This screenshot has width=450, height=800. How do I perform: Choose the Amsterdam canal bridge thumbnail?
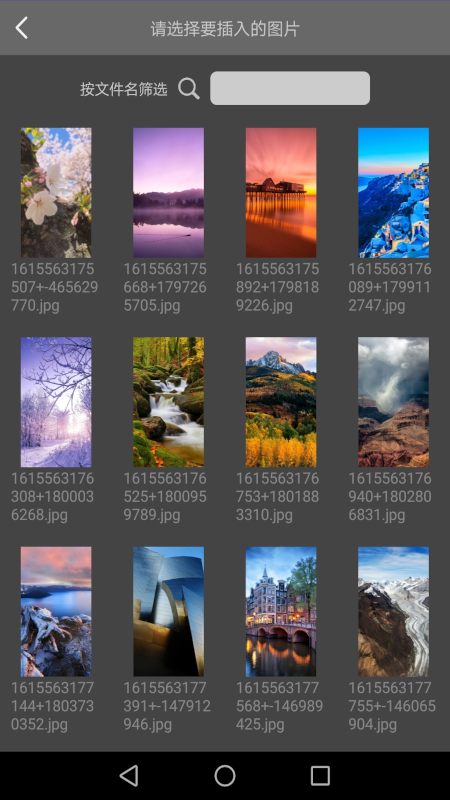281,612
